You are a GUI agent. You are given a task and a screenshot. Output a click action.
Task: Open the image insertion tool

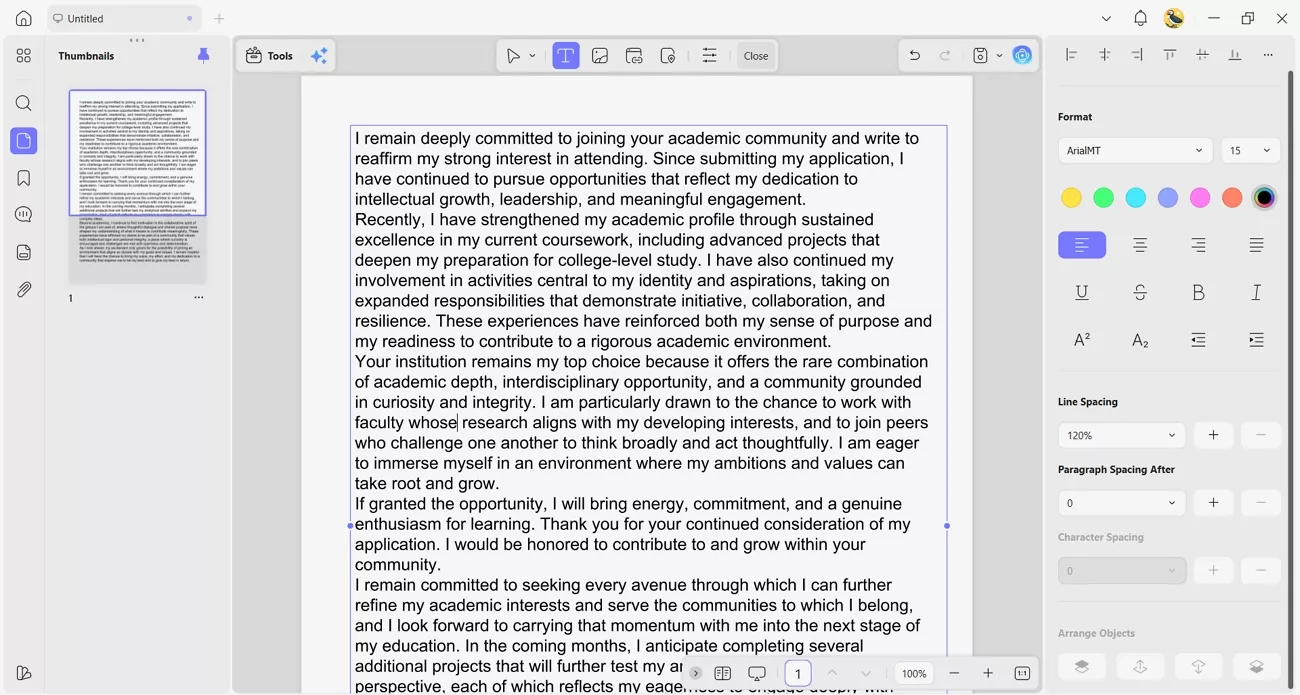600,55
